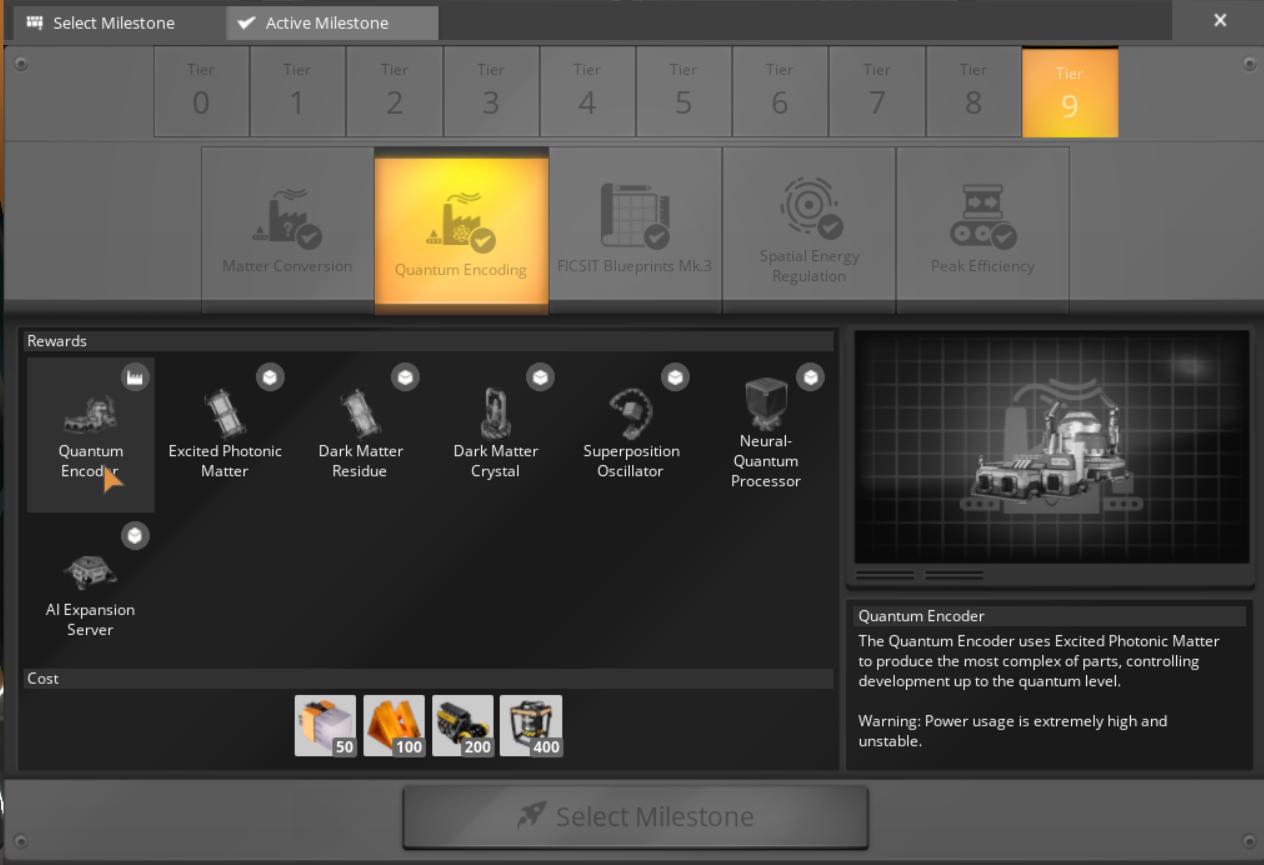Select Tier 9 in the tier bar
The height and width of the screenshot is (865, 1264).
[1070, 91]
